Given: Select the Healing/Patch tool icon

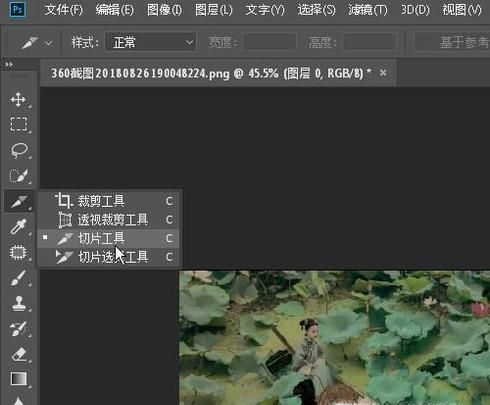Looking at the screenshot, I should pos(18,252).
